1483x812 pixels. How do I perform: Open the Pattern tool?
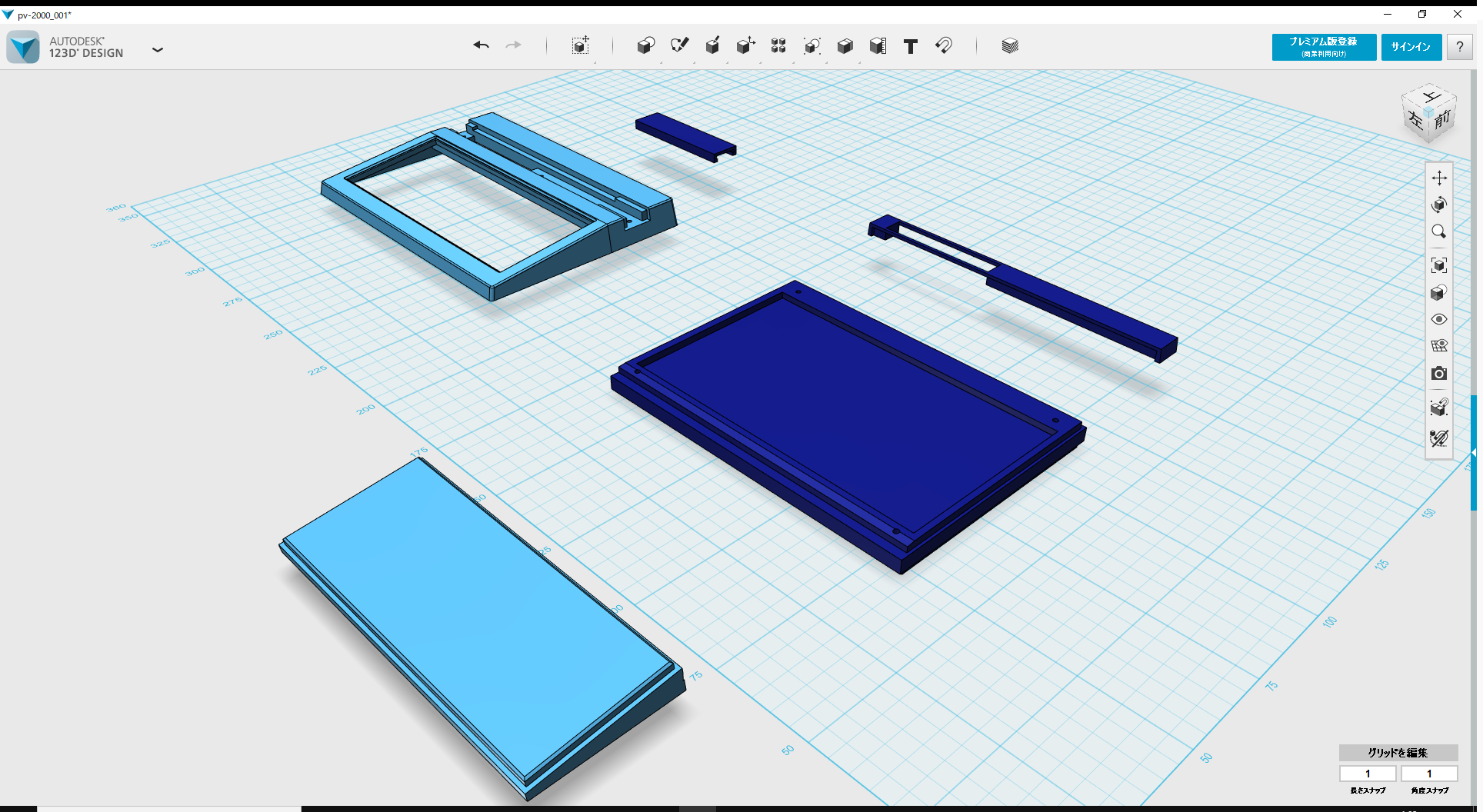click(x=778, y=46)
